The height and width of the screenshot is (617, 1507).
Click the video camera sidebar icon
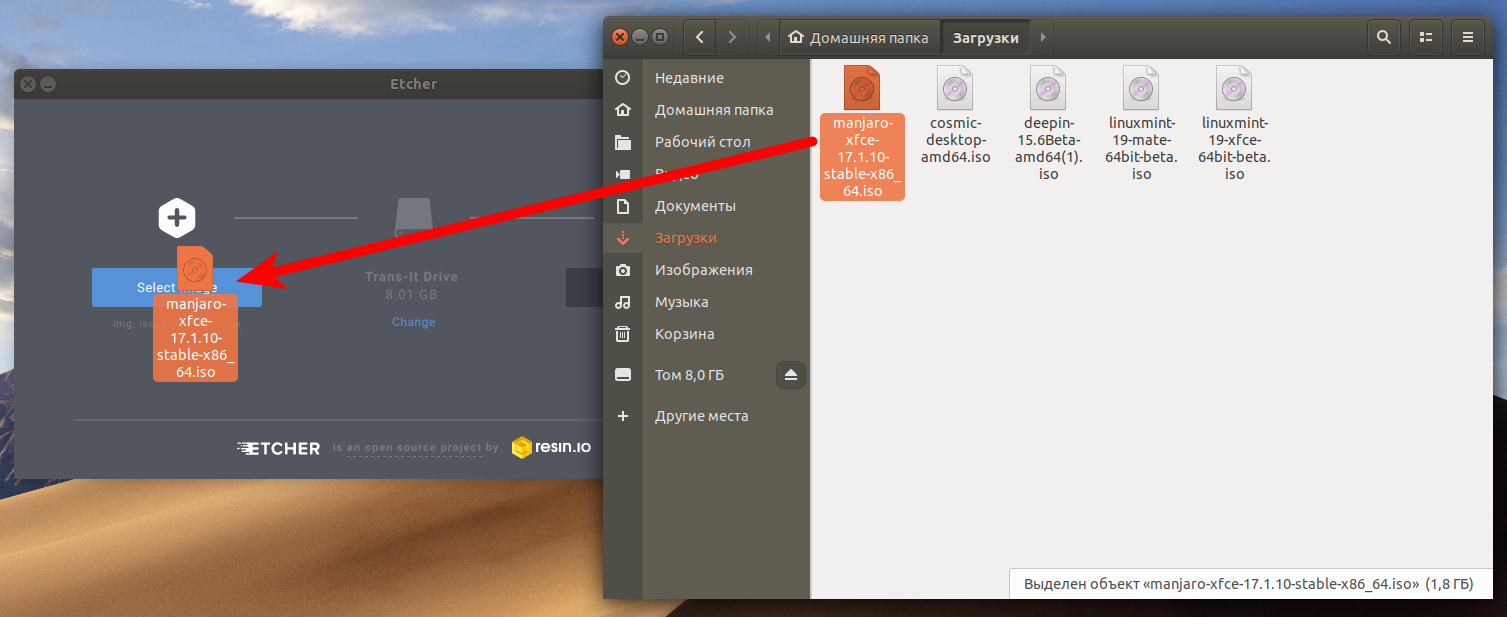click(x=623, y=174)
